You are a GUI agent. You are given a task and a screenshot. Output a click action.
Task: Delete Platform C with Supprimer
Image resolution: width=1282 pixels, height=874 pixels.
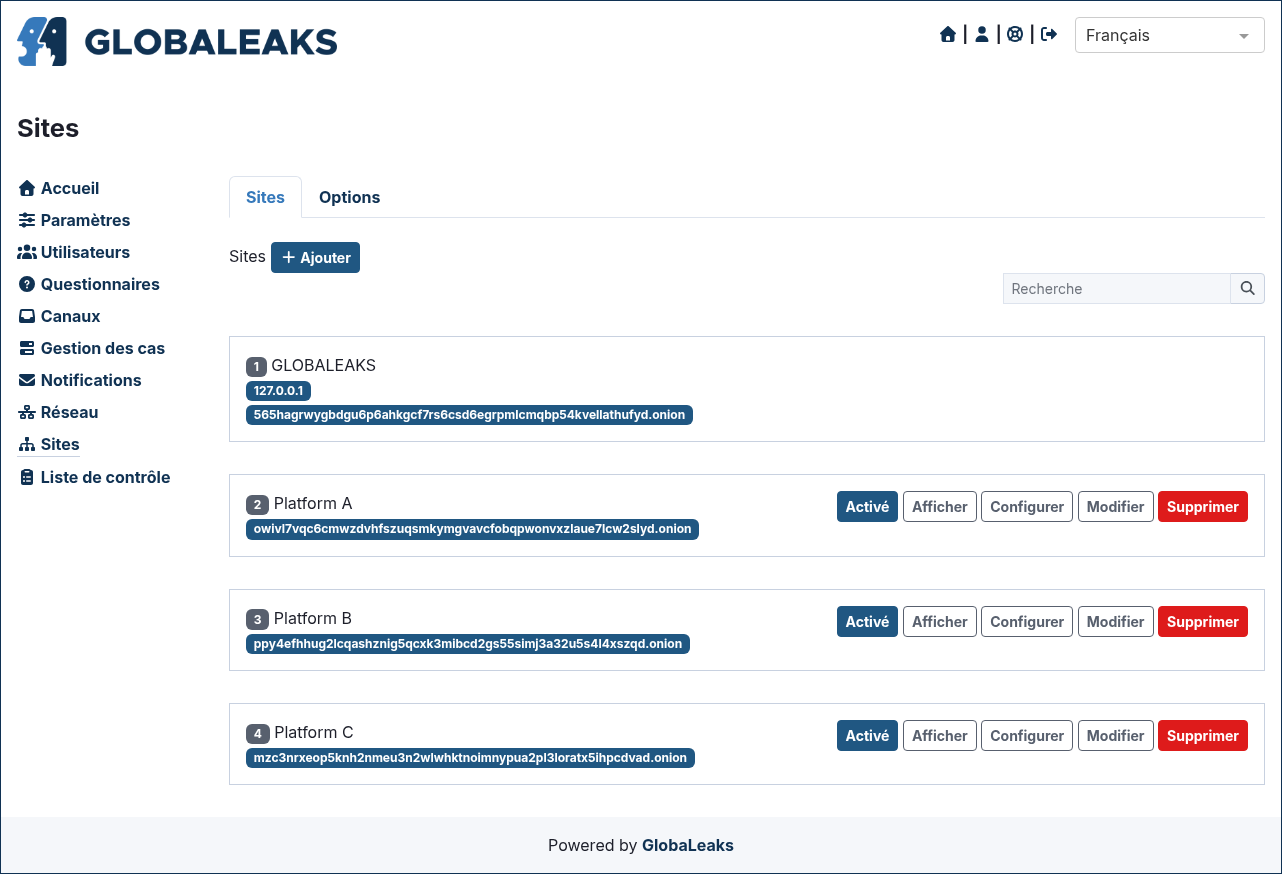(1203, 735)
